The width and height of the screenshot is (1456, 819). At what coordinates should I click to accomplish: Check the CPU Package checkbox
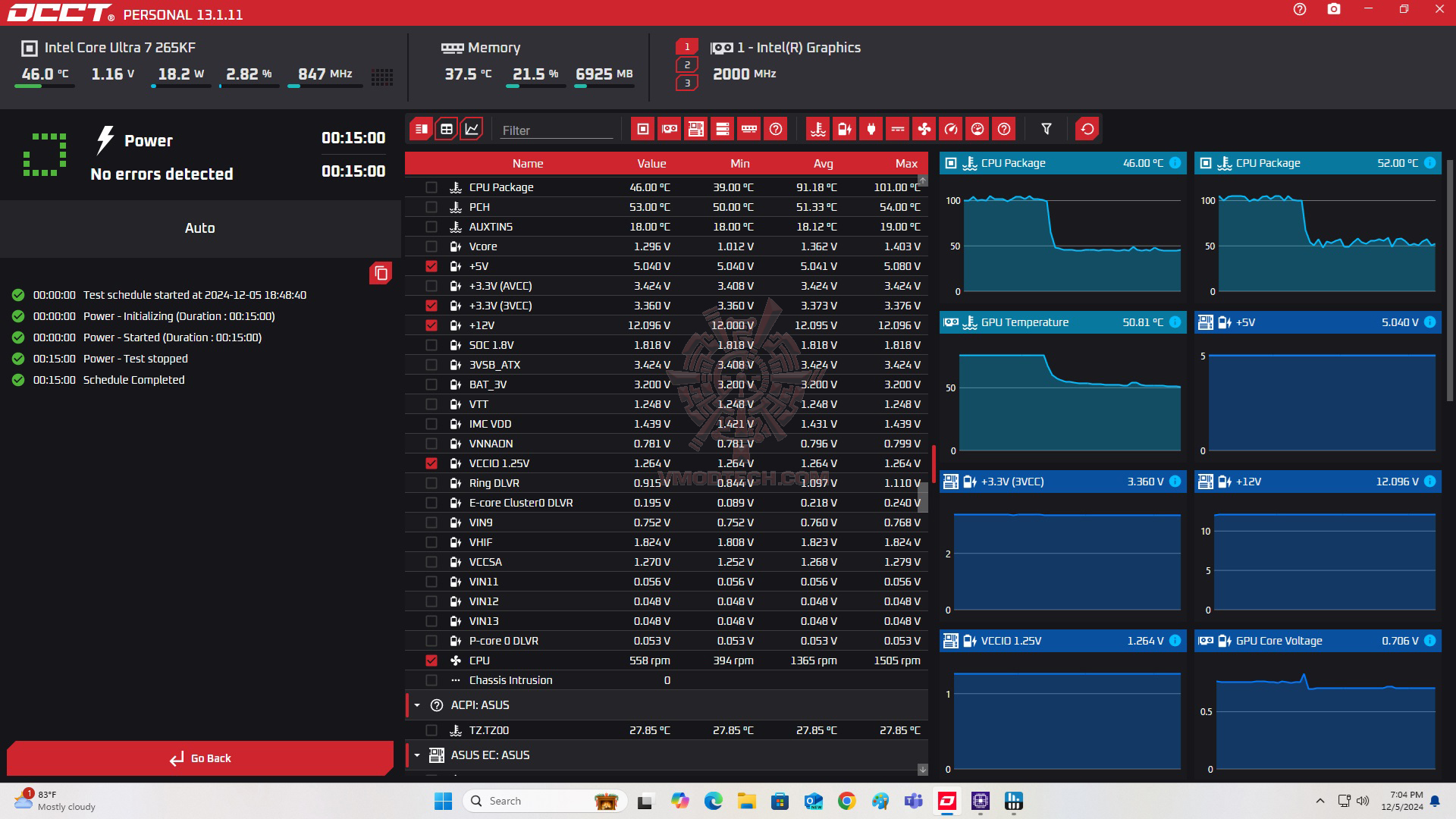point(431,187)
